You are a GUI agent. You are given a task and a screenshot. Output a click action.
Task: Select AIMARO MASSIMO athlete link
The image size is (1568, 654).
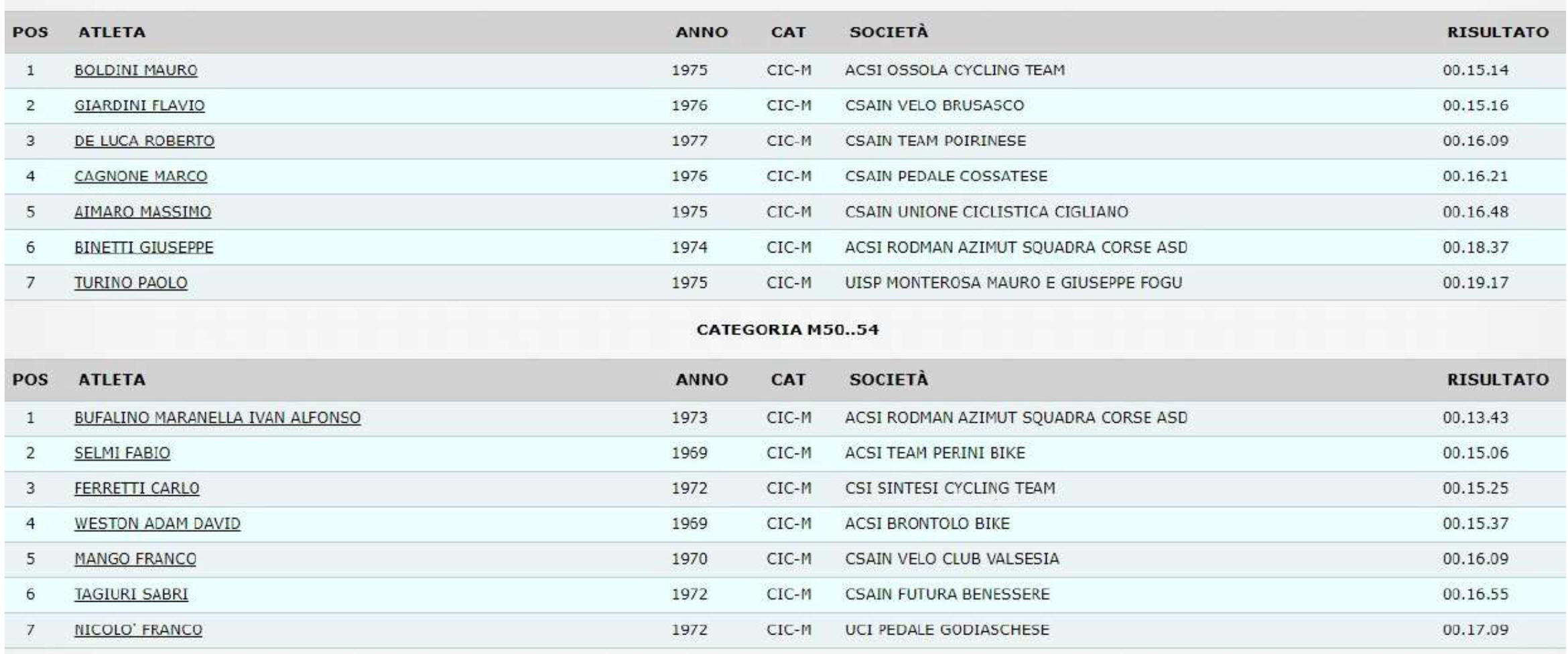point(143,212)
